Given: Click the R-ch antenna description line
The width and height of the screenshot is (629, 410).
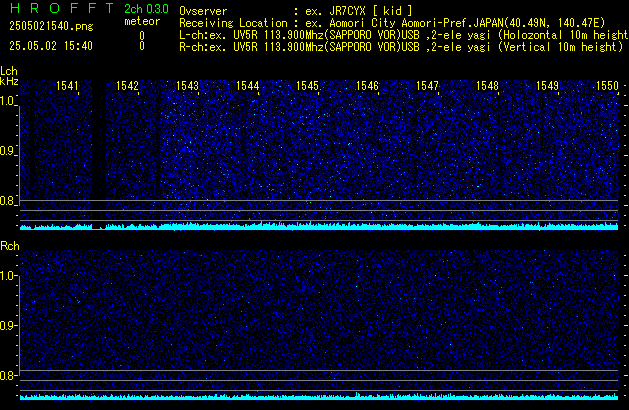Looking at the screenshot, I should 401,47.
